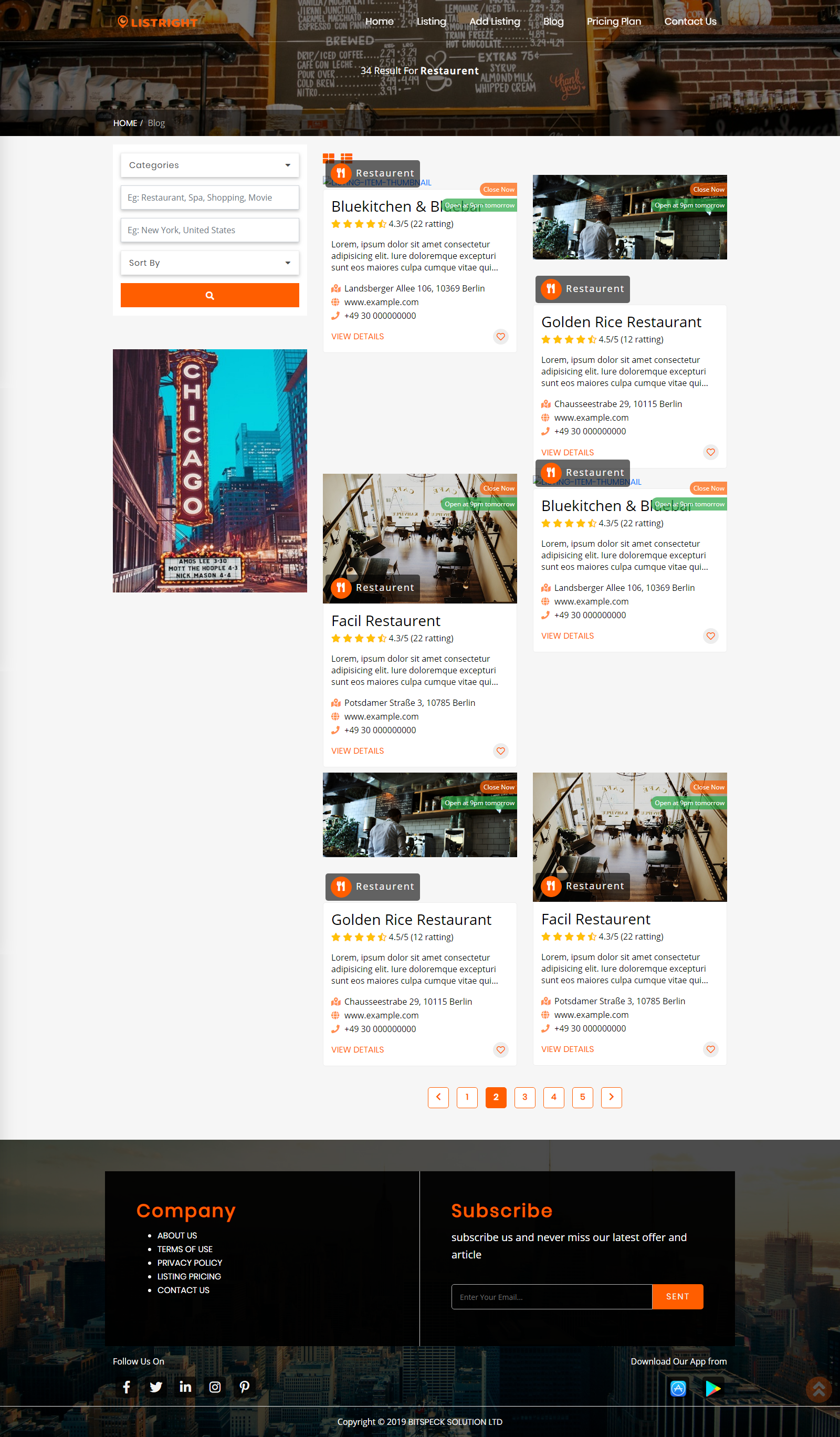Image resolution: width=840 pixels, height=1437 pixels.
Task: Go to next page with right chevron
Action: tap(611, 1097)
